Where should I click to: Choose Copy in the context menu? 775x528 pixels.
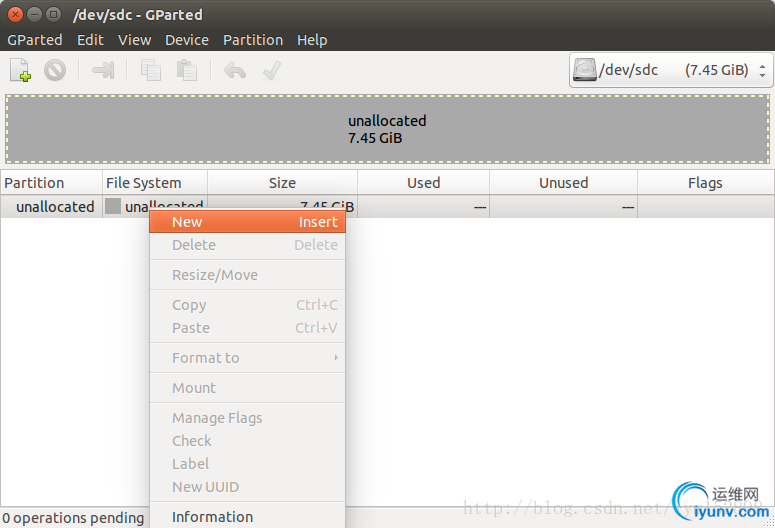click(x=247, y=305)
